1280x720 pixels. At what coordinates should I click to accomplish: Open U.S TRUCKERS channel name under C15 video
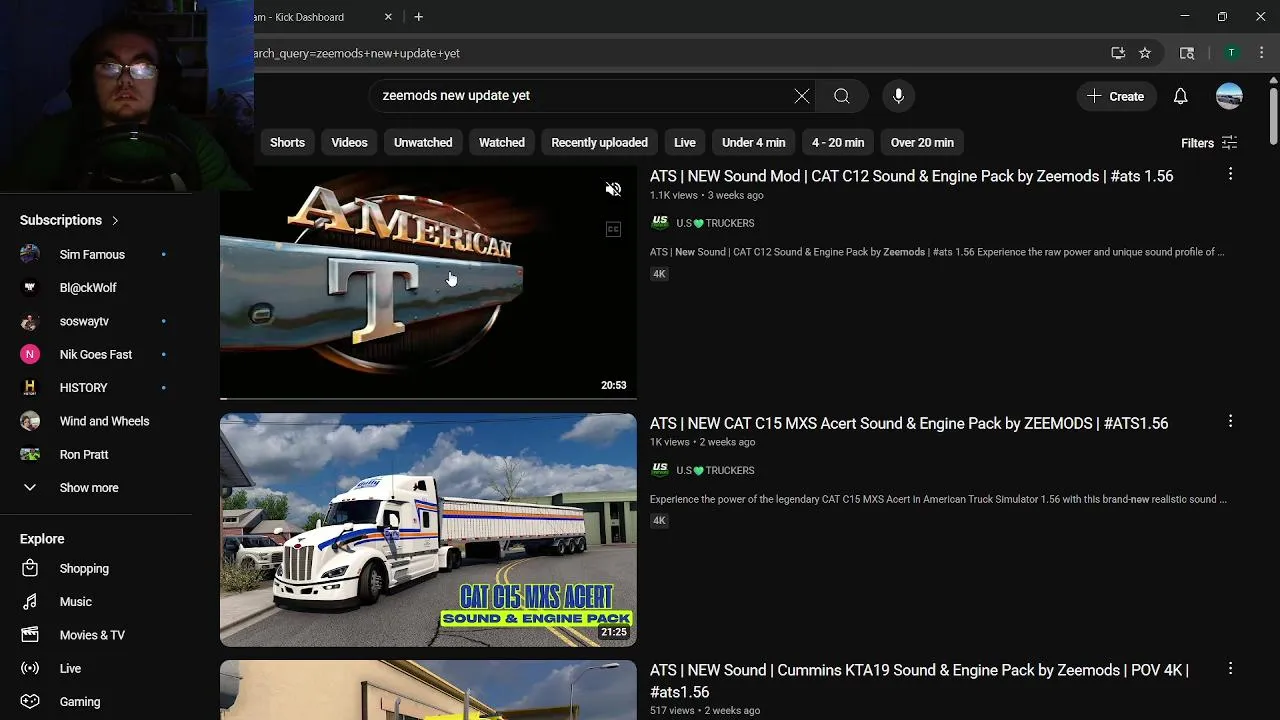click(715, 470)
